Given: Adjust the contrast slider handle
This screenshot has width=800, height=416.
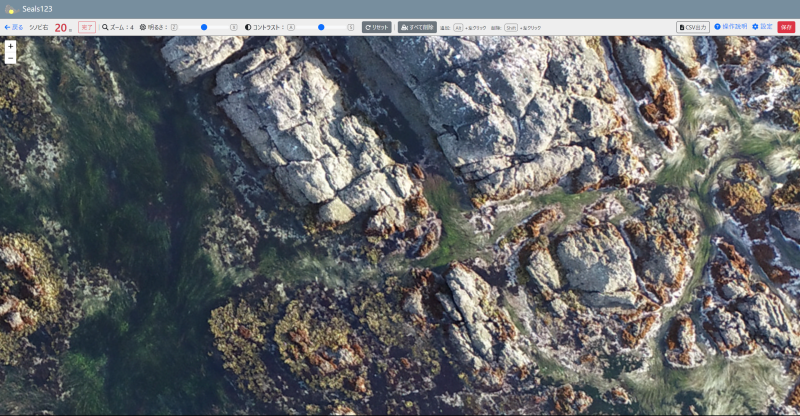Looking at the screenshot, I should tap(321, 28).
